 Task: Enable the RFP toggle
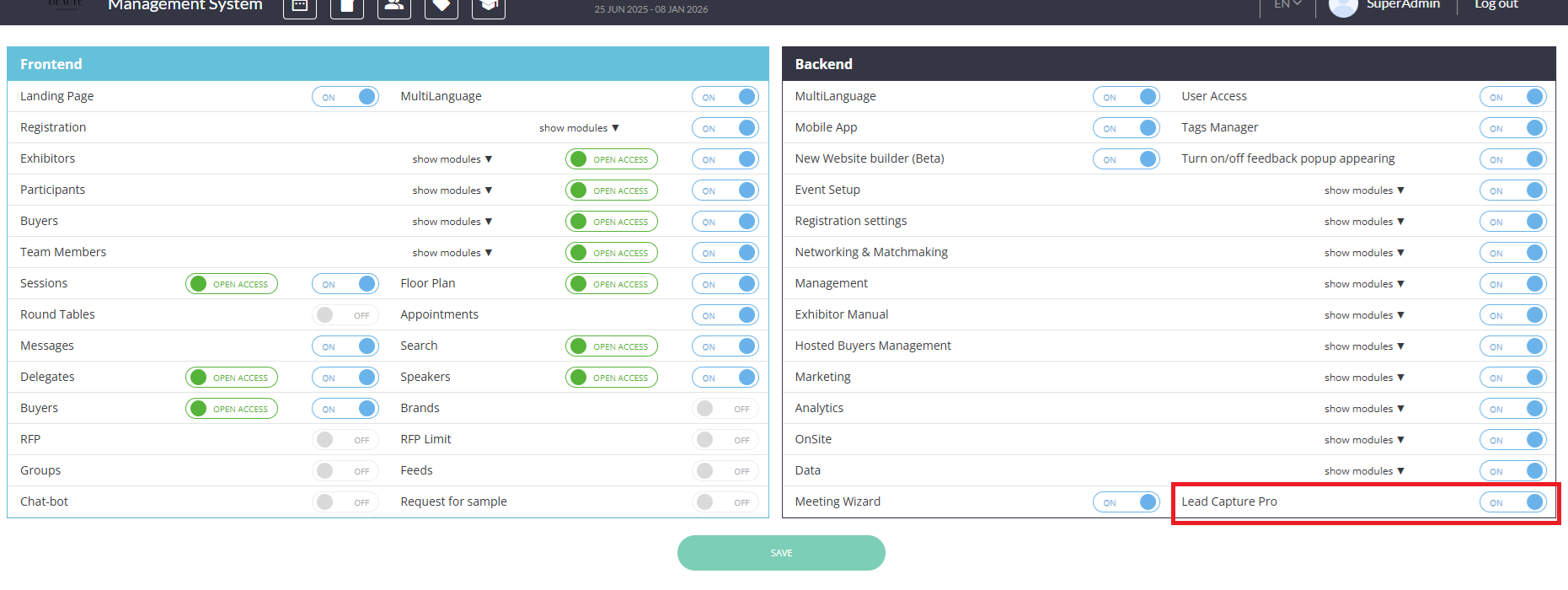(345, 440)
